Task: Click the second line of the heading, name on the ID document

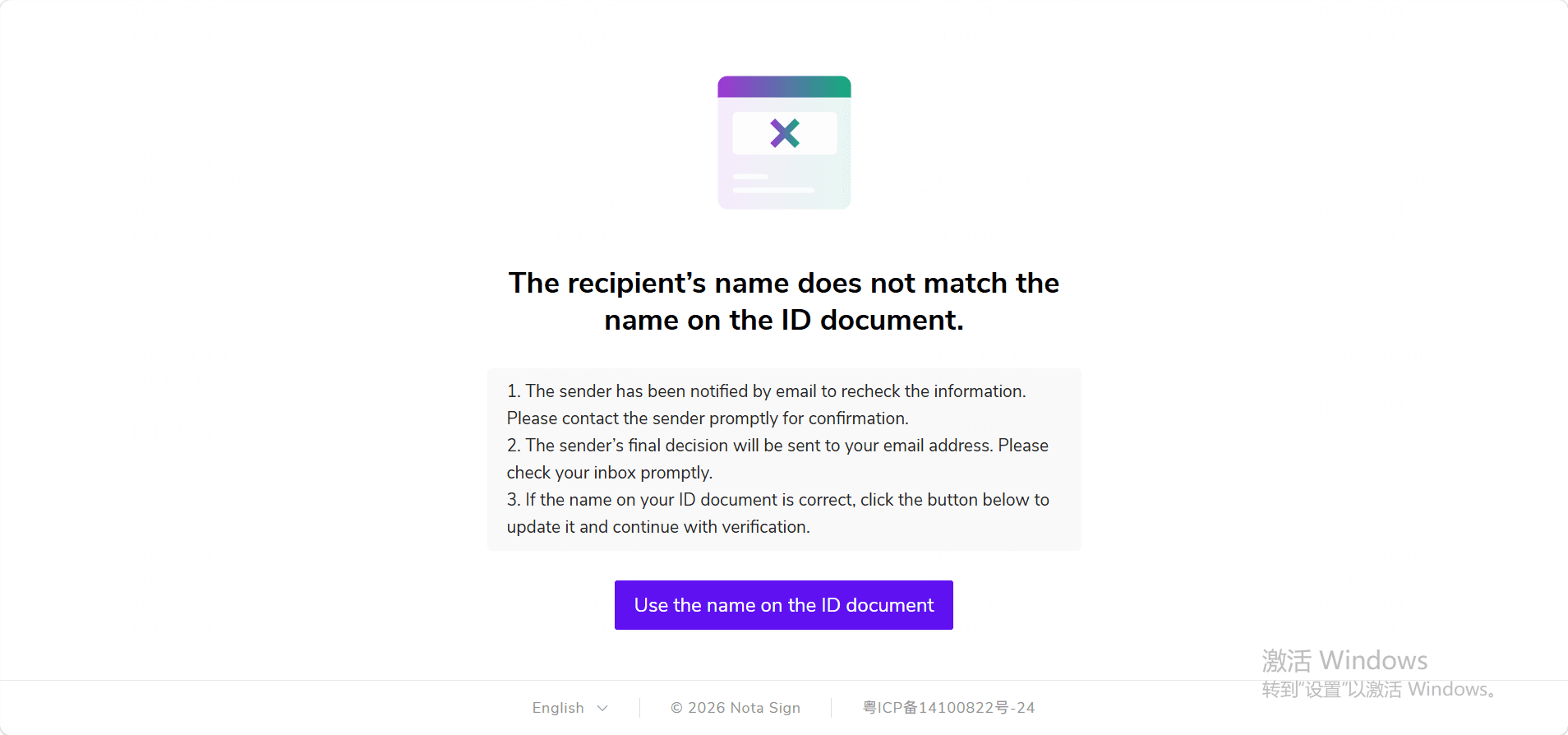Action: [x=784, y=320]
